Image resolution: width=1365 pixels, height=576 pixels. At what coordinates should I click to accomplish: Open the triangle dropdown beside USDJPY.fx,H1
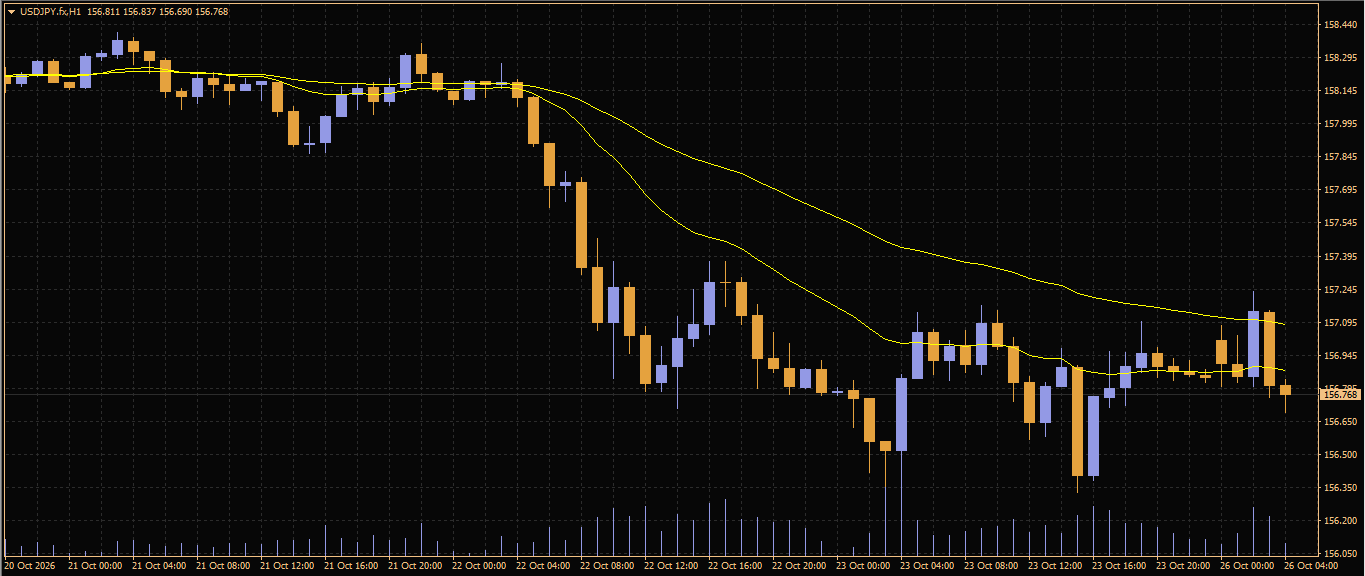[11, 11]
